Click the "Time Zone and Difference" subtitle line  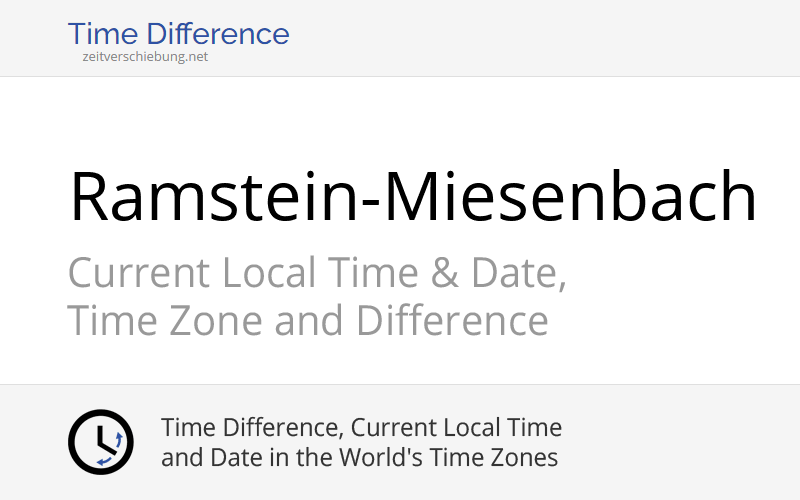pyautogui.click(x=307, y=321)
